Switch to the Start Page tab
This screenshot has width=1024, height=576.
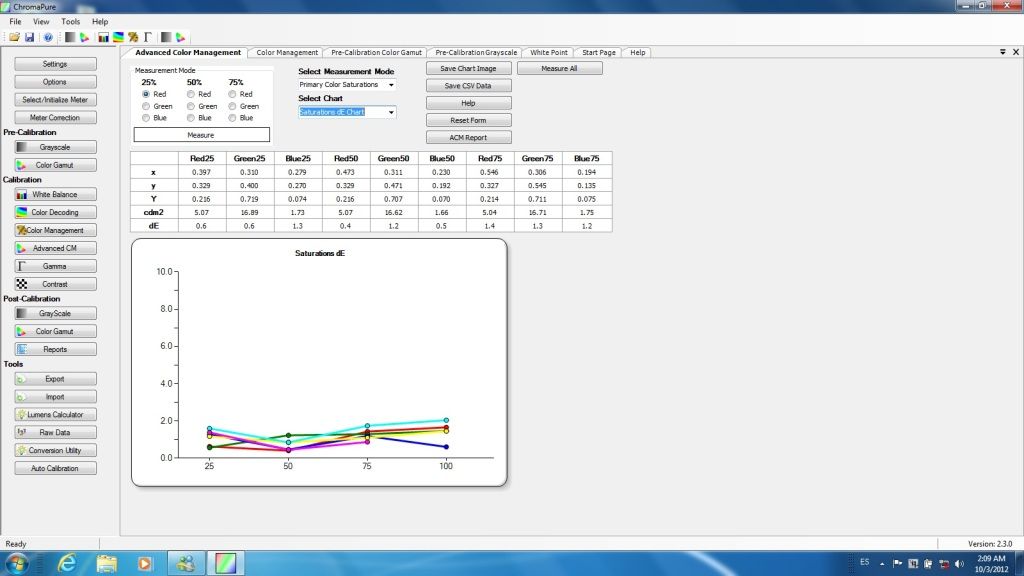coord(599,52)
